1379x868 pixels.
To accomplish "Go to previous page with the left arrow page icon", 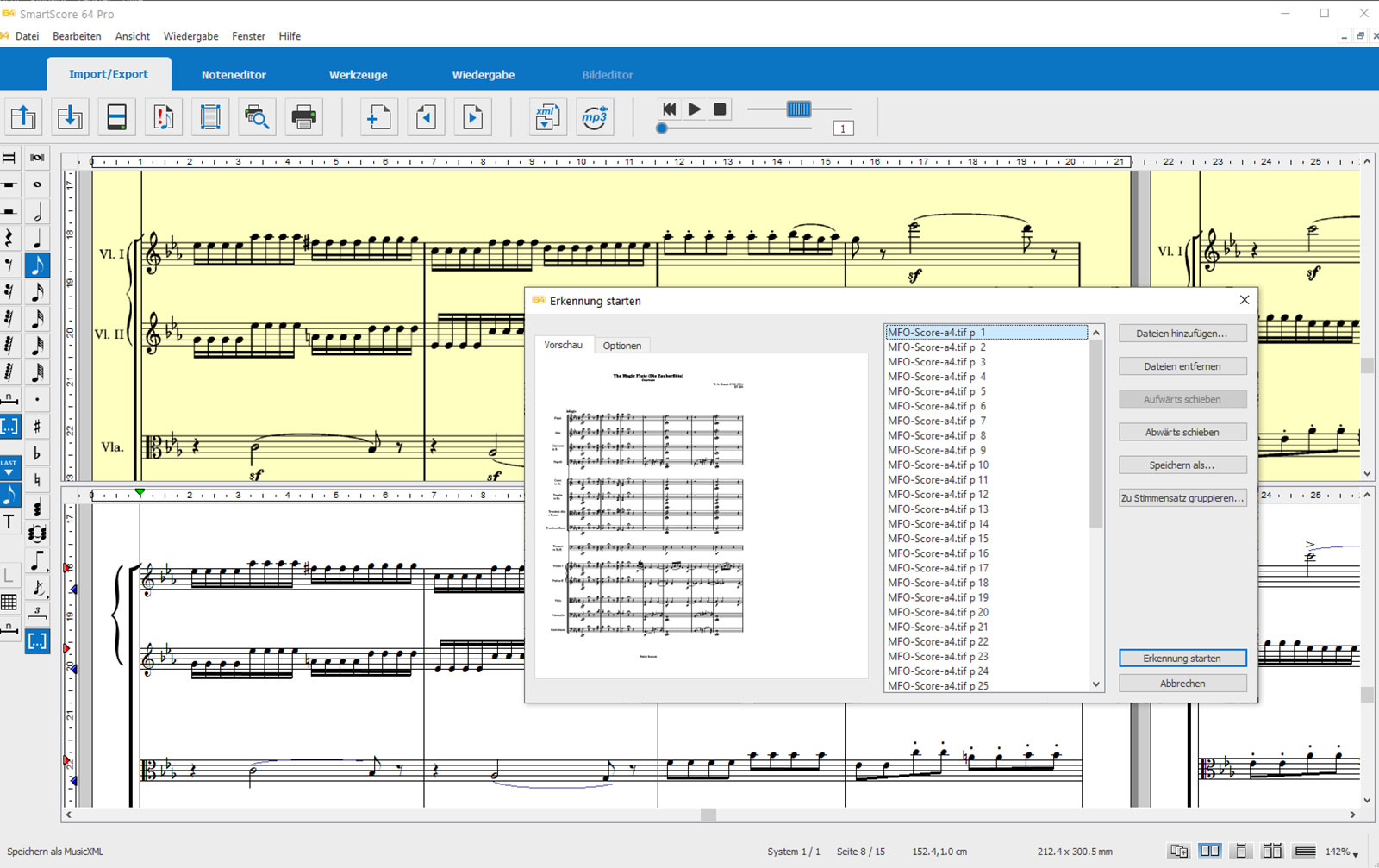I will pyautogui.click(x=426, y=116).
